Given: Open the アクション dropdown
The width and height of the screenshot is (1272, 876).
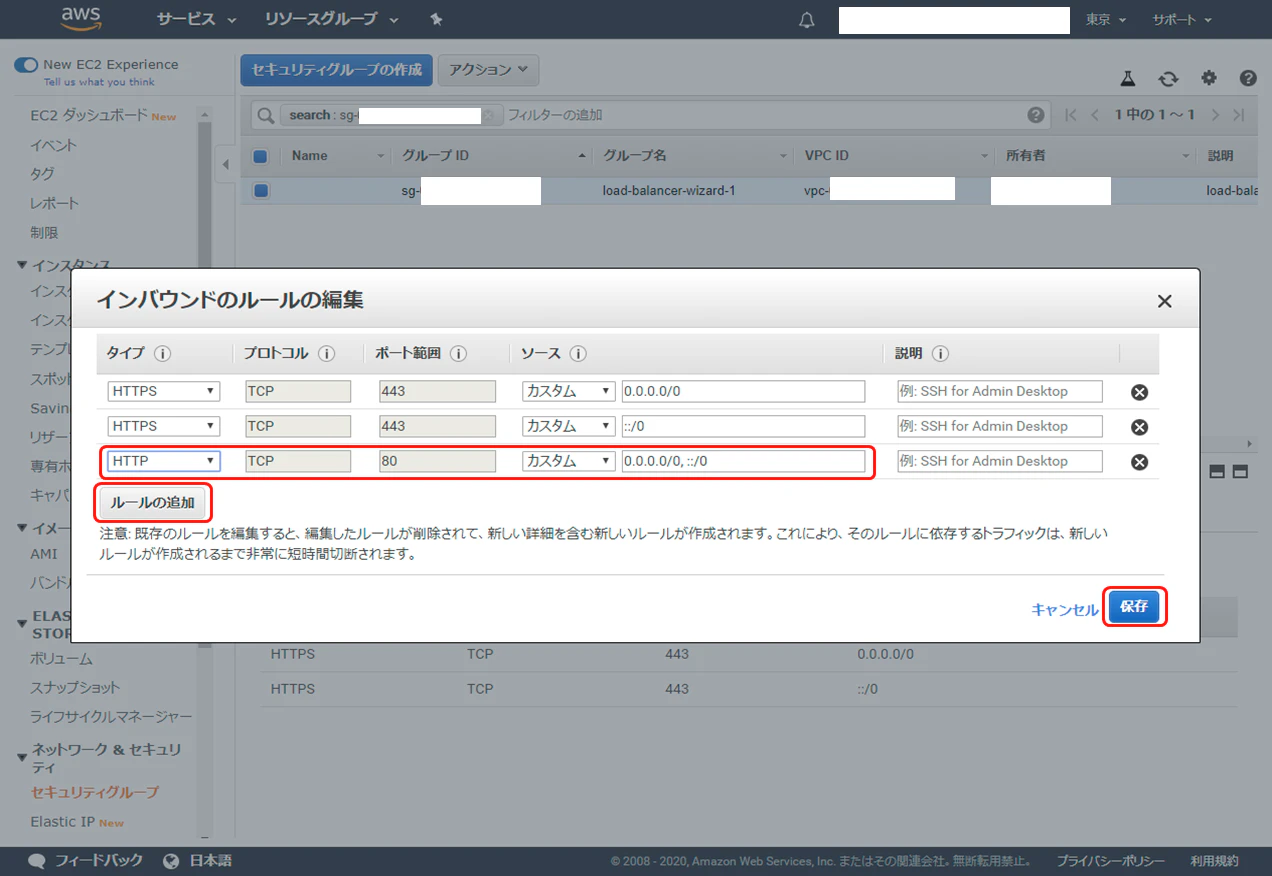Looking at the screenshot, I should click(x=488, y=70).
